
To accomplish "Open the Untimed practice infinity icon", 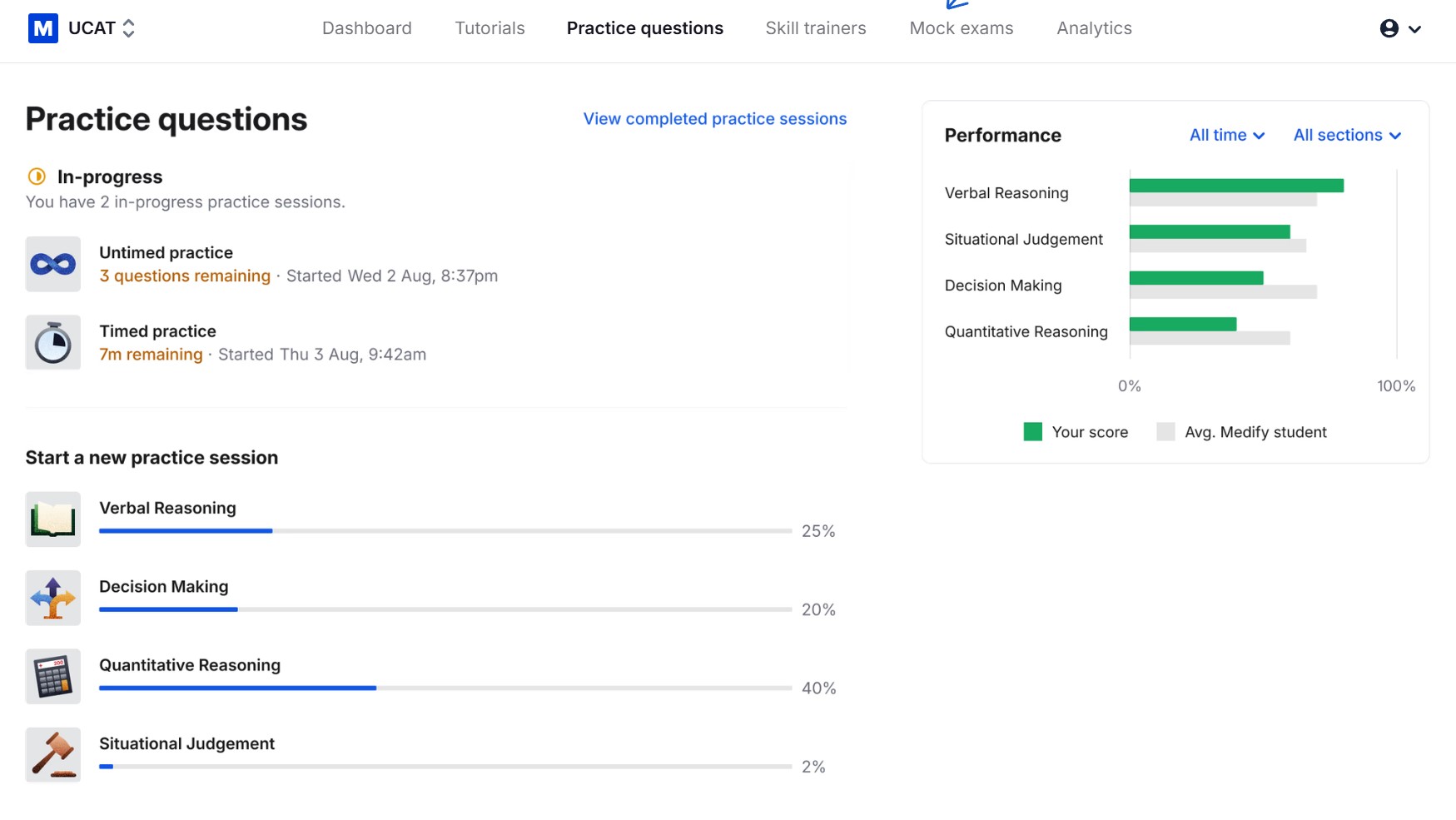I will 53,264.
